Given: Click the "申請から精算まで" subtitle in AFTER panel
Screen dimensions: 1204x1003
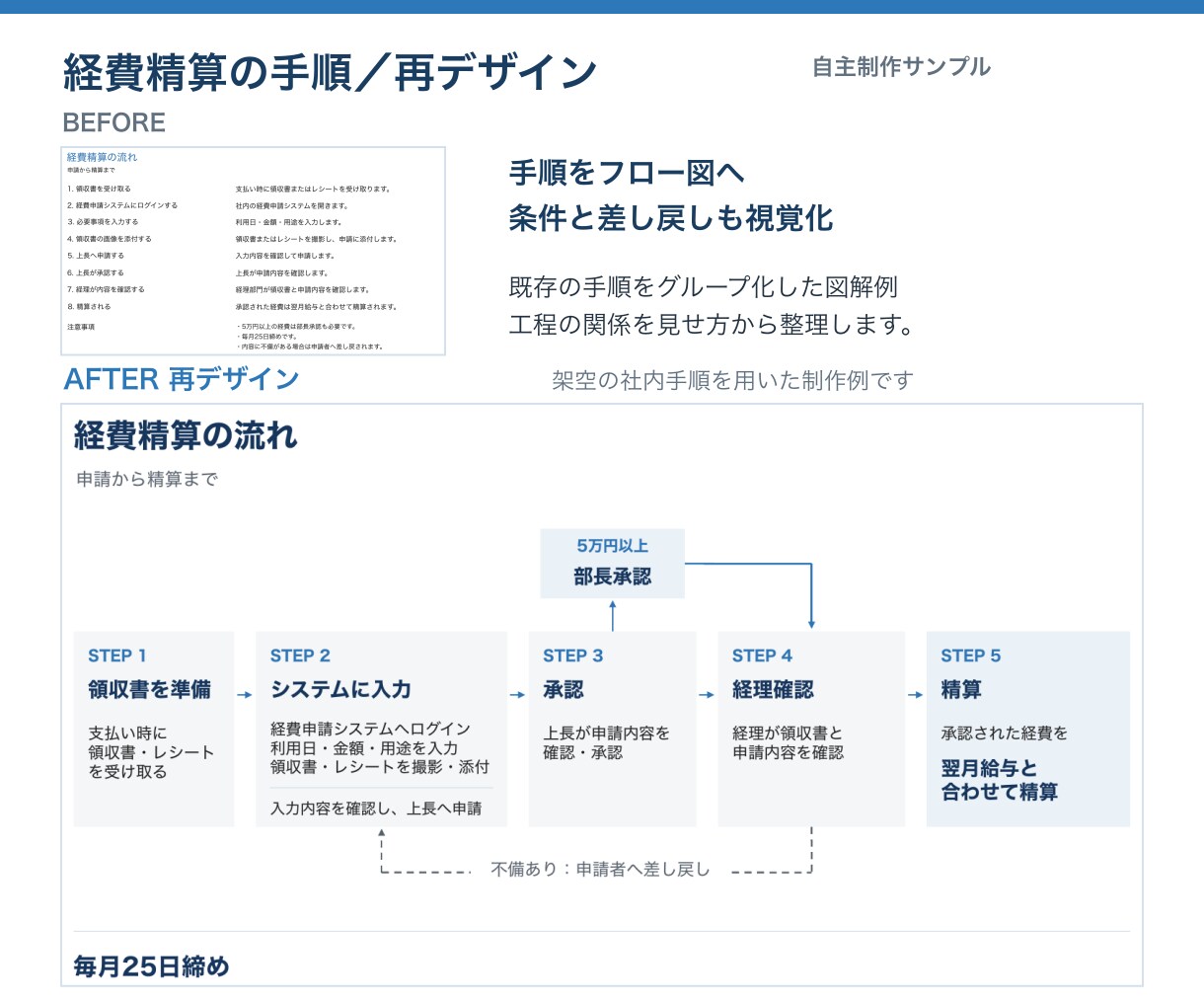Looking at the screenshot, I should (147, 480).
